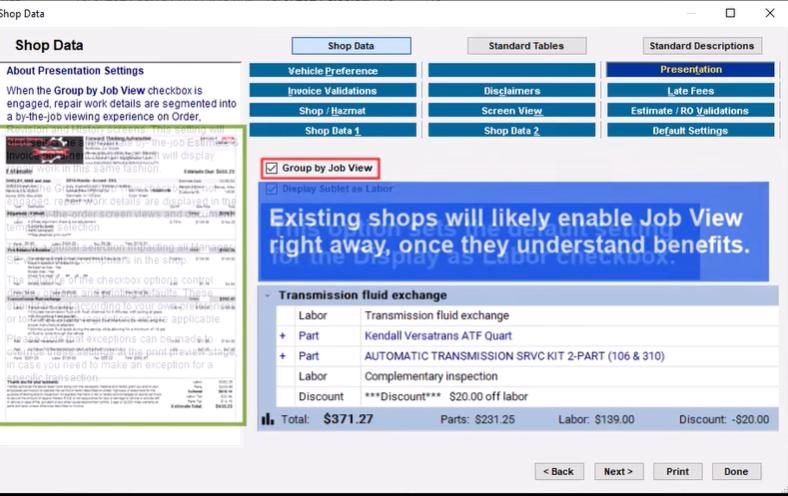Viewport: 788px width, 496px height.
Task: Open Estimate / RO Validations section
Action: [x=691, y=111]
